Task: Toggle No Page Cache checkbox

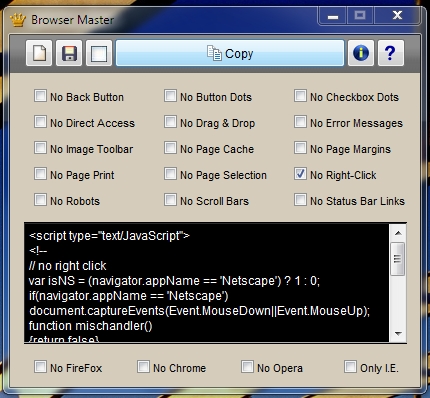Action: tap(170, 148)
